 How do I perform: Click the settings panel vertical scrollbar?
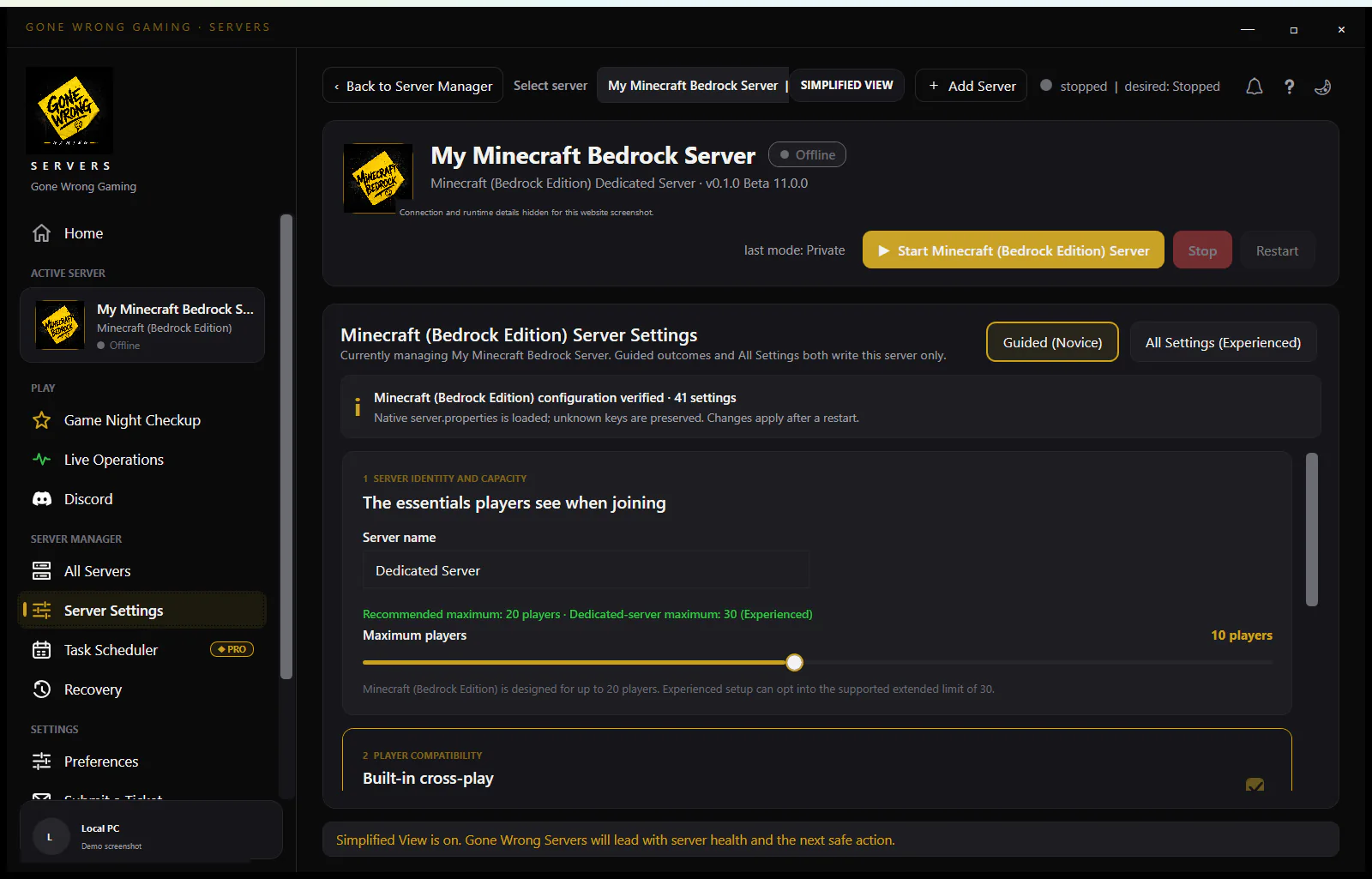tap(1311, 530)
